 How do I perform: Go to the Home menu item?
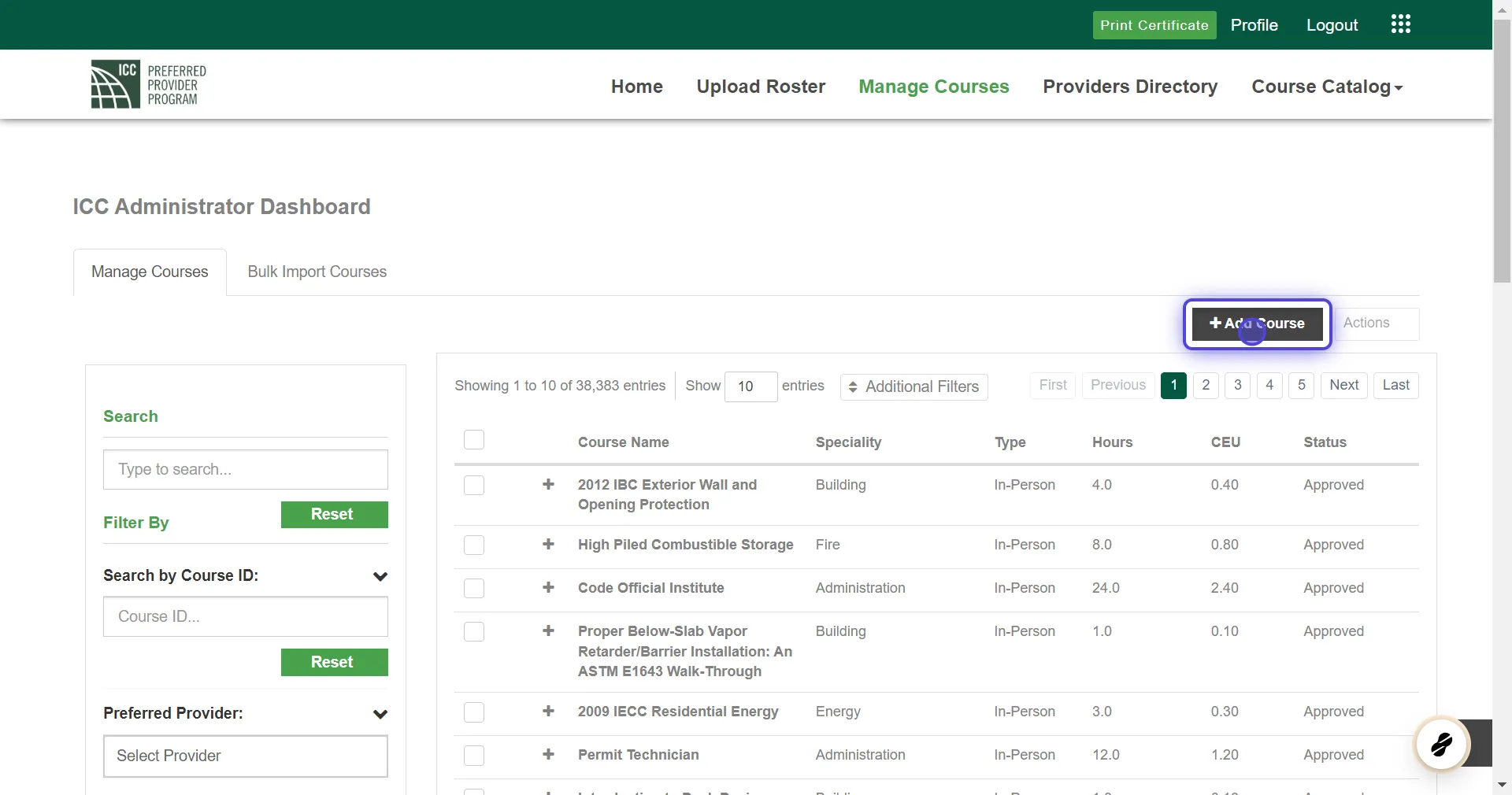(637, 87)
